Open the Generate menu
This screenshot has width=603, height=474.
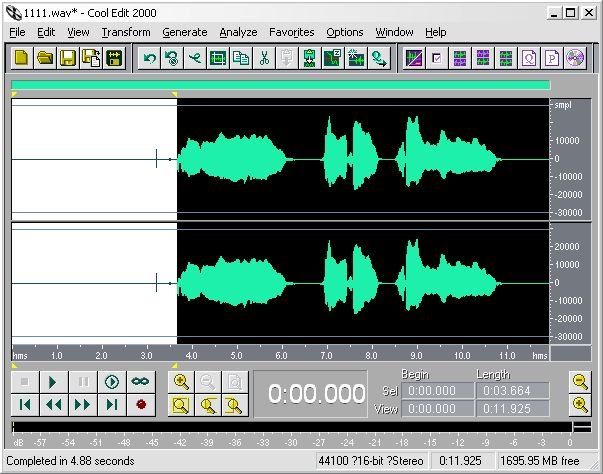(x=185, y=32)
